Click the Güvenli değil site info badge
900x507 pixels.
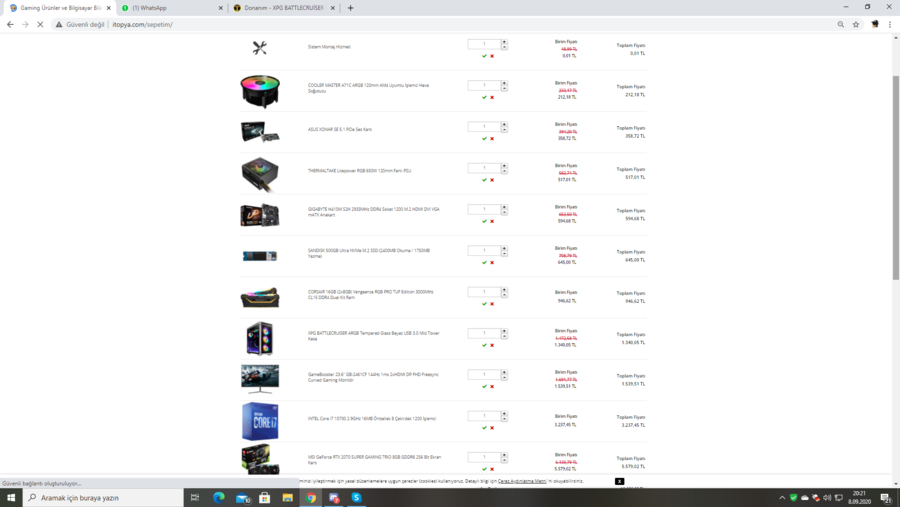pos(80,25)
